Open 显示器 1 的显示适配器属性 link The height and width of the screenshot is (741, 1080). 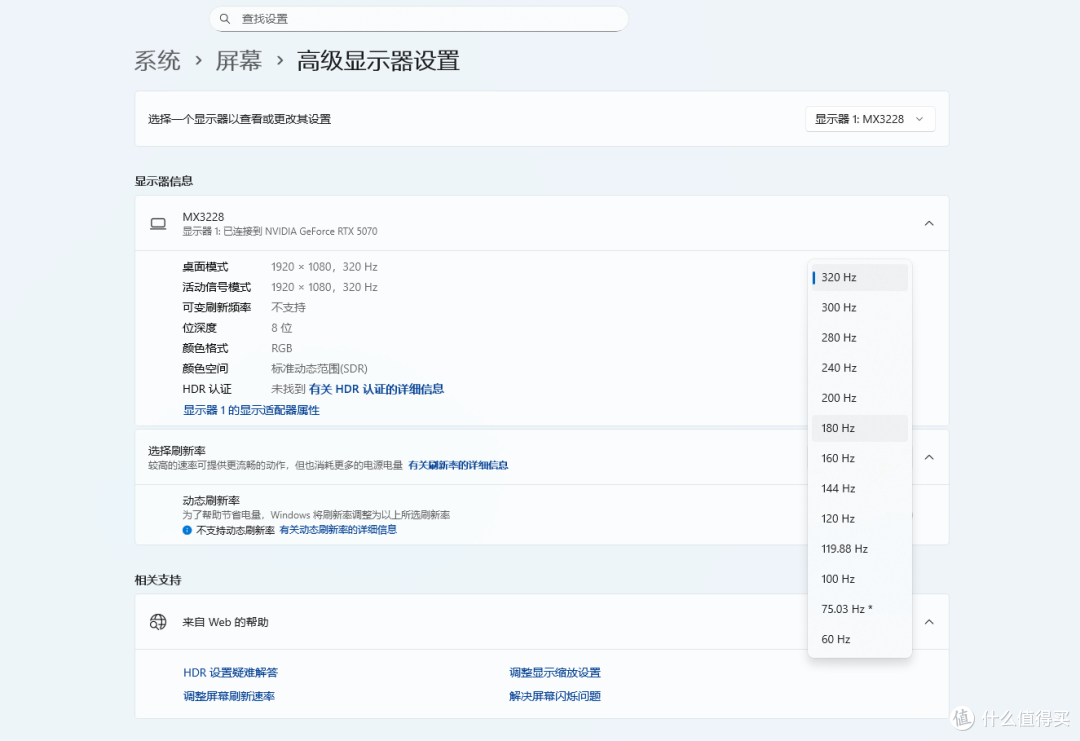(251, 410)
